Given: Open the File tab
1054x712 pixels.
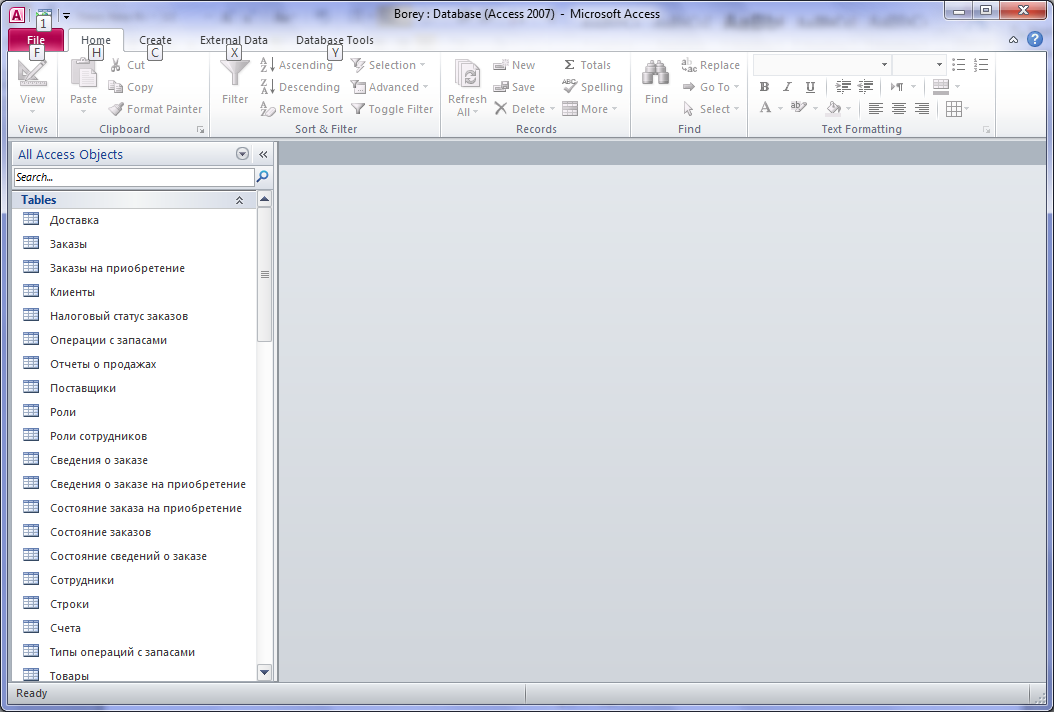Looking at the screenshot, I should pos(36,40).
